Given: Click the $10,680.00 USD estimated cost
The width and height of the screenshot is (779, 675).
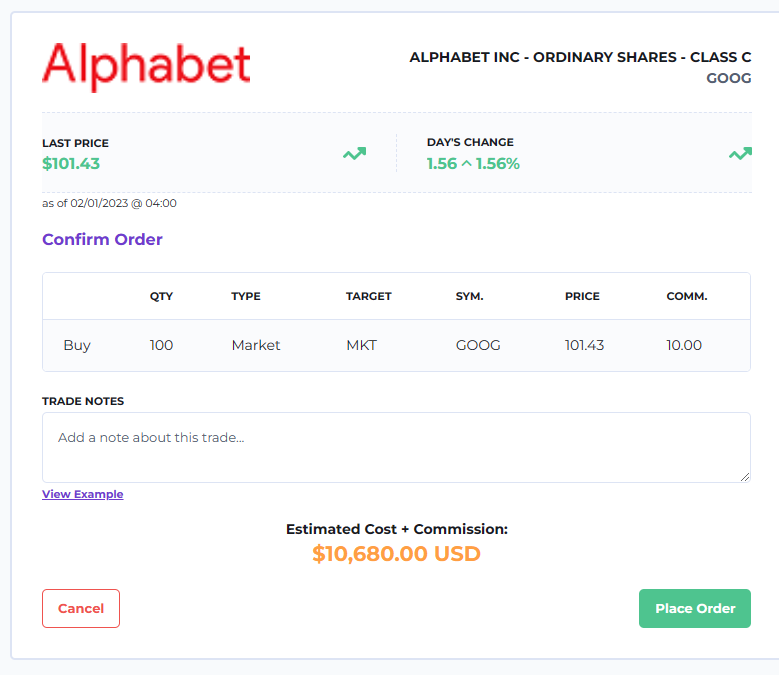Looking at the screenshot, I should pyautogui.click(x=396, y=553).
